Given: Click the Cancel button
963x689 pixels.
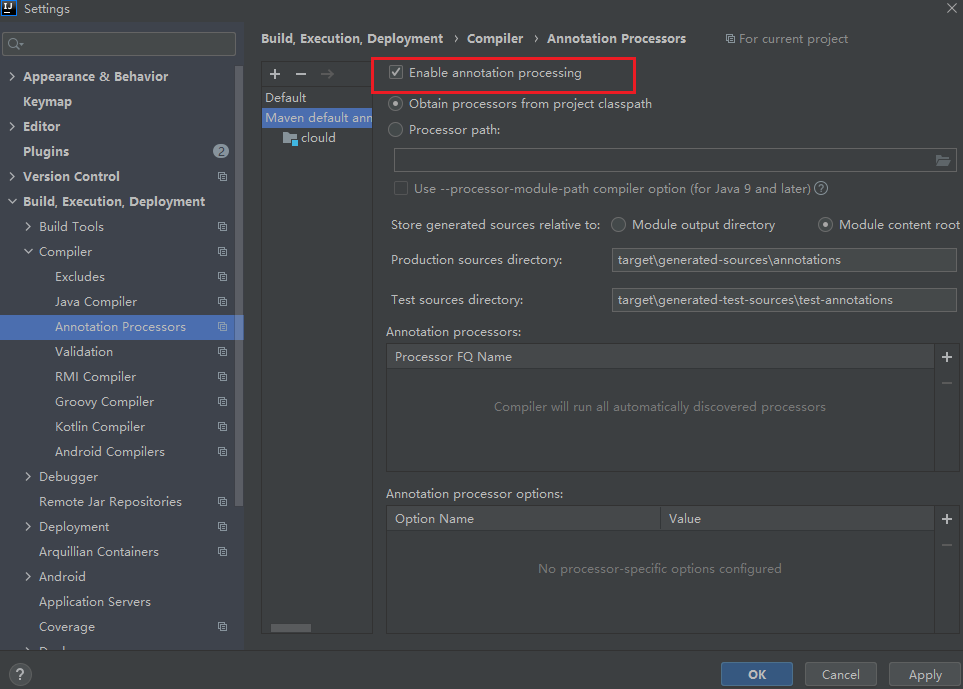Looking at the screenshot, I should tap(841, 674).
